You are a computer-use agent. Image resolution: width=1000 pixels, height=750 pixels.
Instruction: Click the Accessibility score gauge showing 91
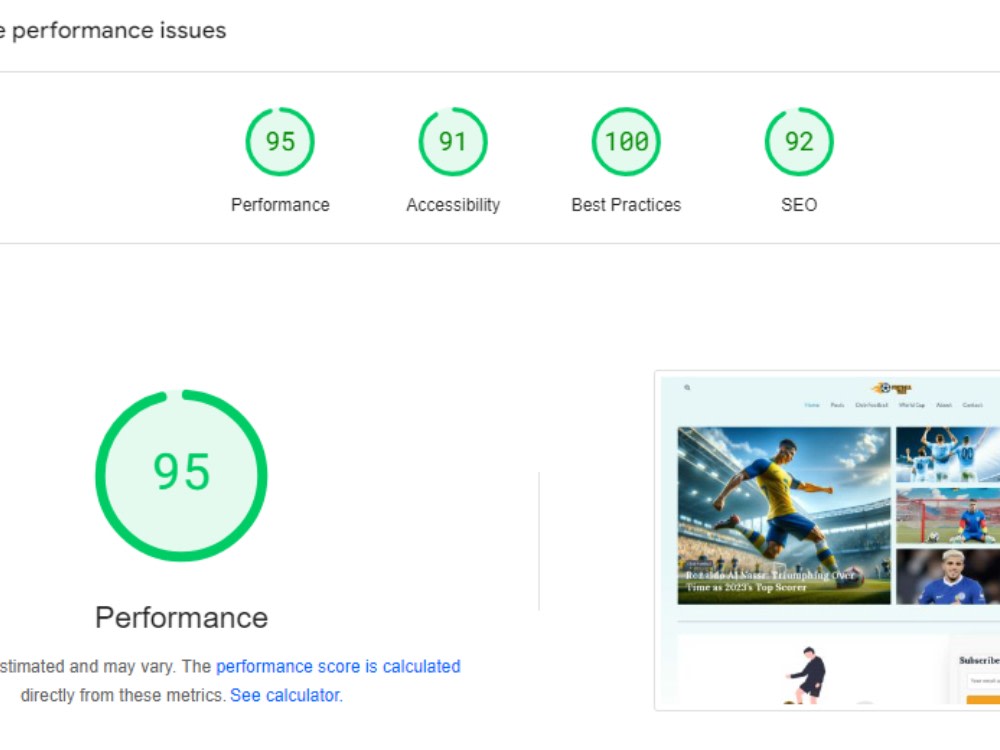pyautogui.click(x=453, y=142)
